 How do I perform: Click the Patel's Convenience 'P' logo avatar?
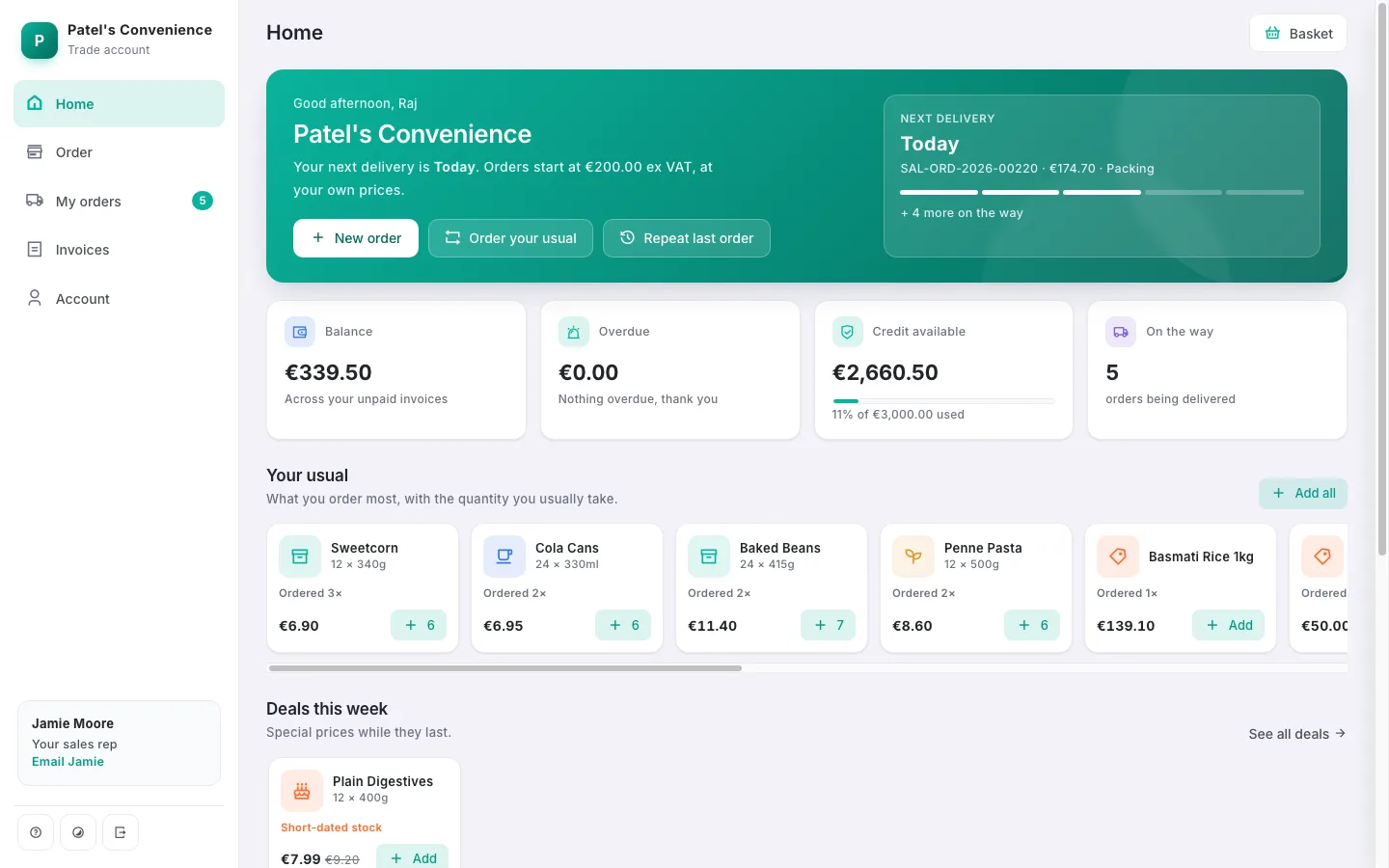[x=40, y=41]
